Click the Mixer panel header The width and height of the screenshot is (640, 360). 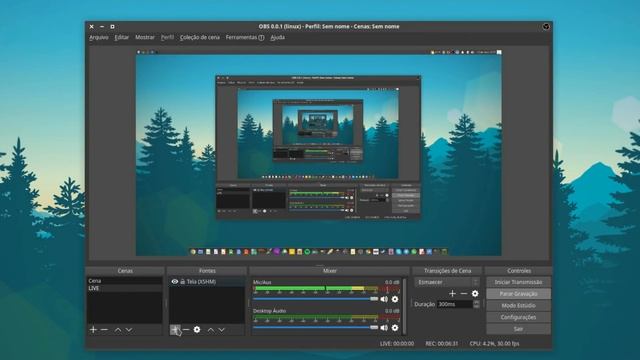pyautogui.click(x=329, y=271)
